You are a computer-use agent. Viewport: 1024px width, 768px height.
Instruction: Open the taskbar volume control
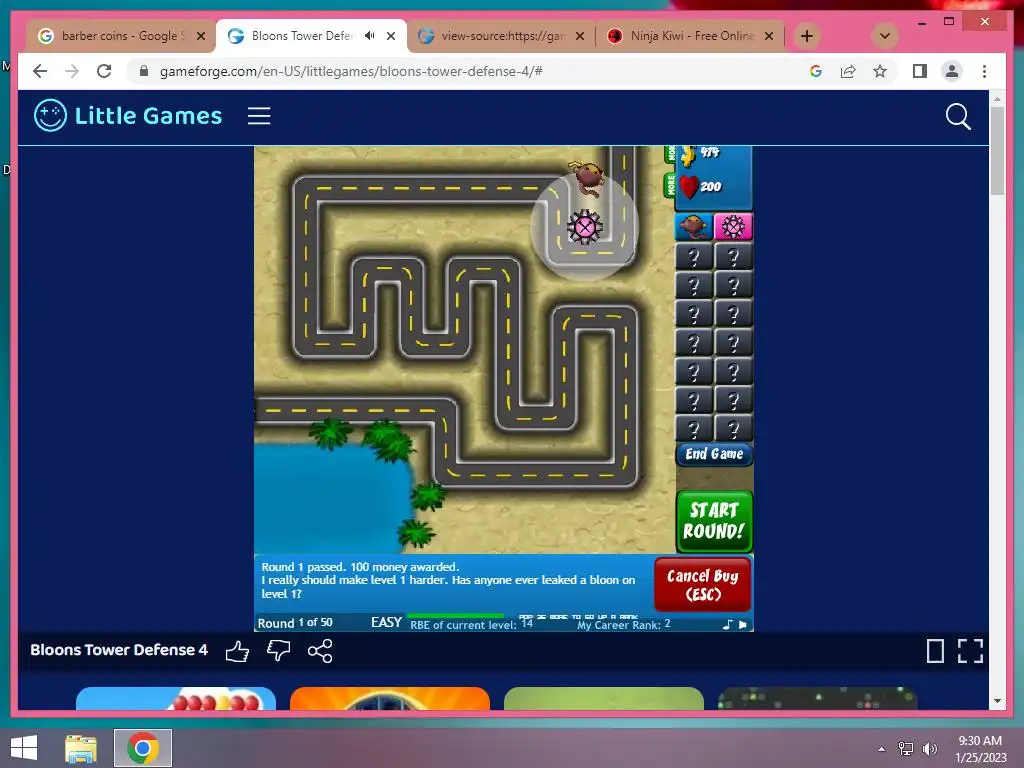930,749
